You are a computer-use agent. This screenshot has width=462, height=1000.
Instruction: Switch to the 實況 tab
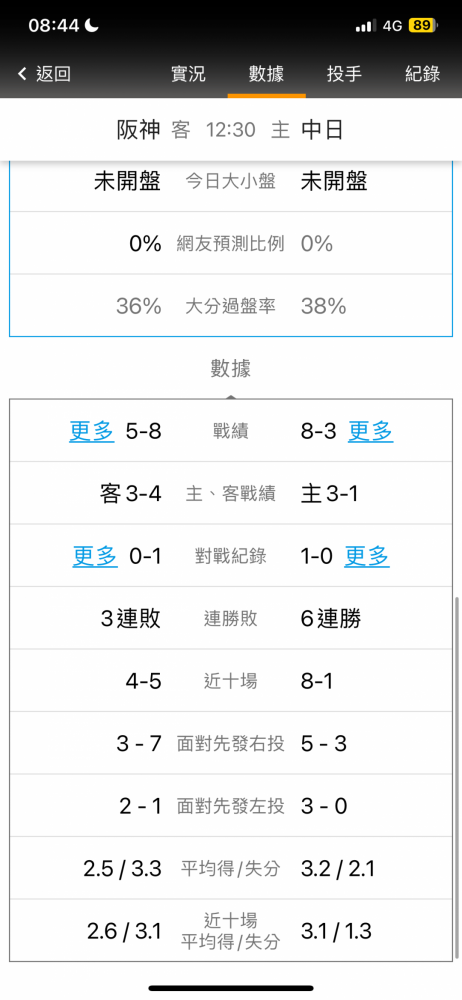coord(188,74)
